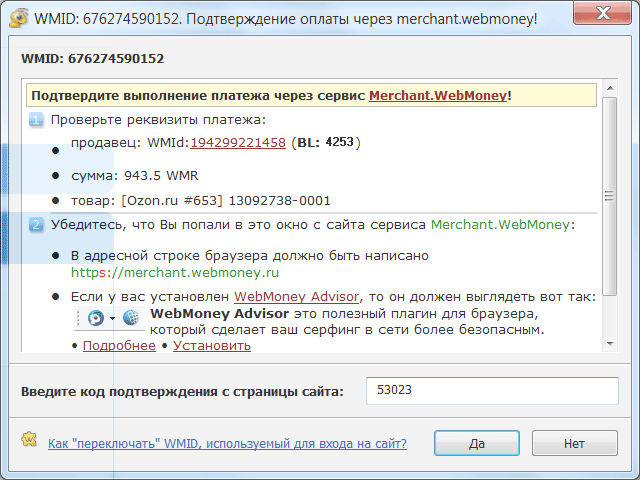The width and height of the screenshot is (640, 480).
Task: Click the vertical scrollbar thumb
Action: (x=610, y=196)
